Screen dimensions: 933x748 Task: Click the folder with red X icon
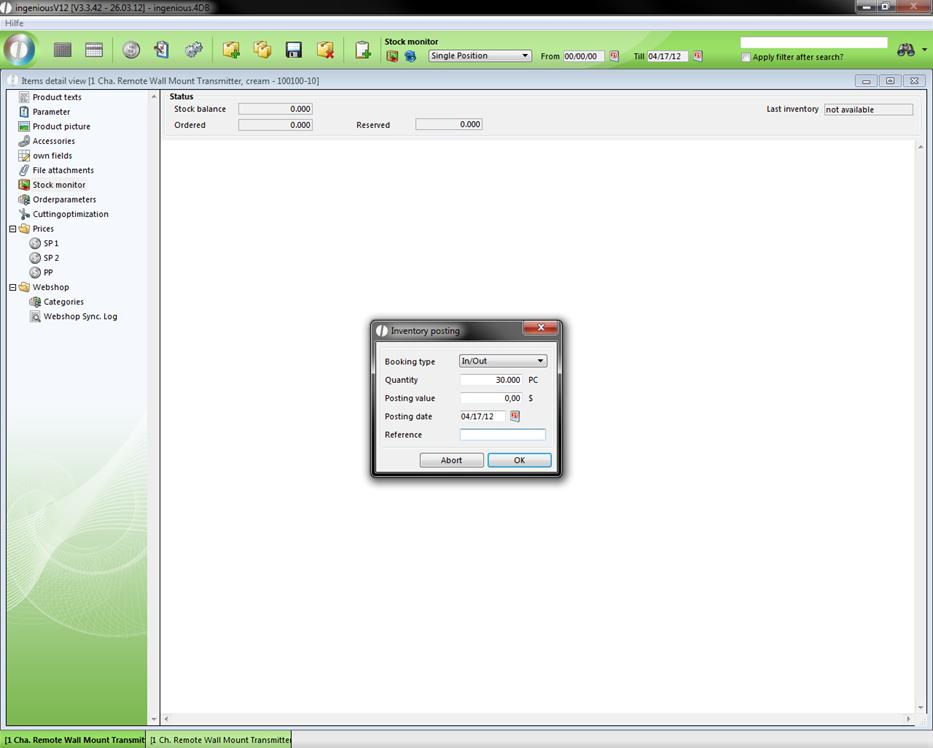(325, 50)
